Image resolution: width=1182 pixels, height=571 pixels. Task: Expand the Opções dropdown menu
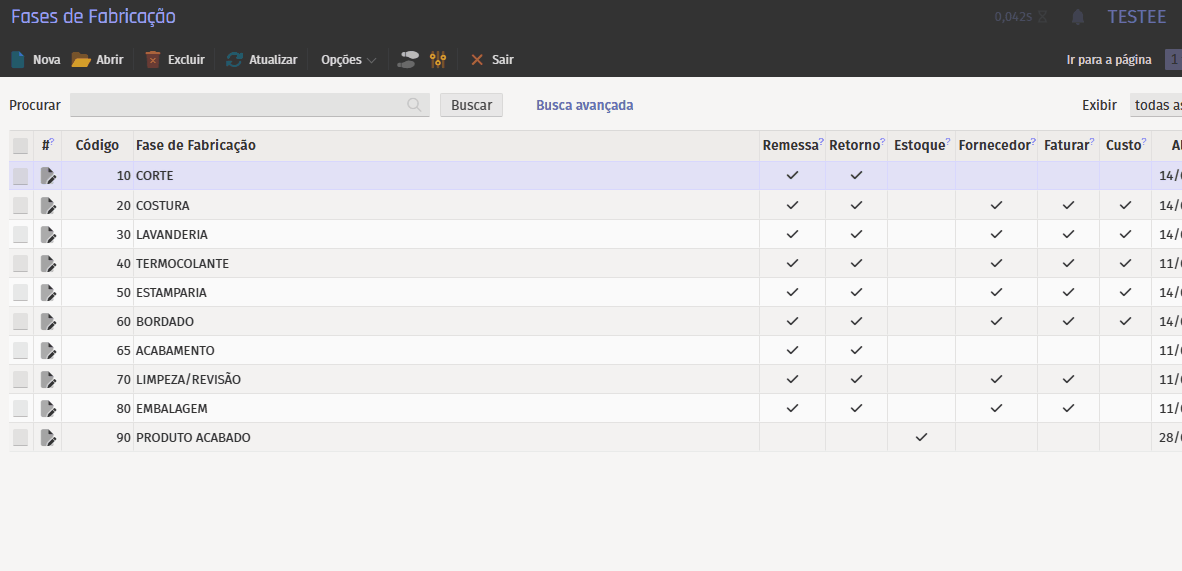pos(348,60)
